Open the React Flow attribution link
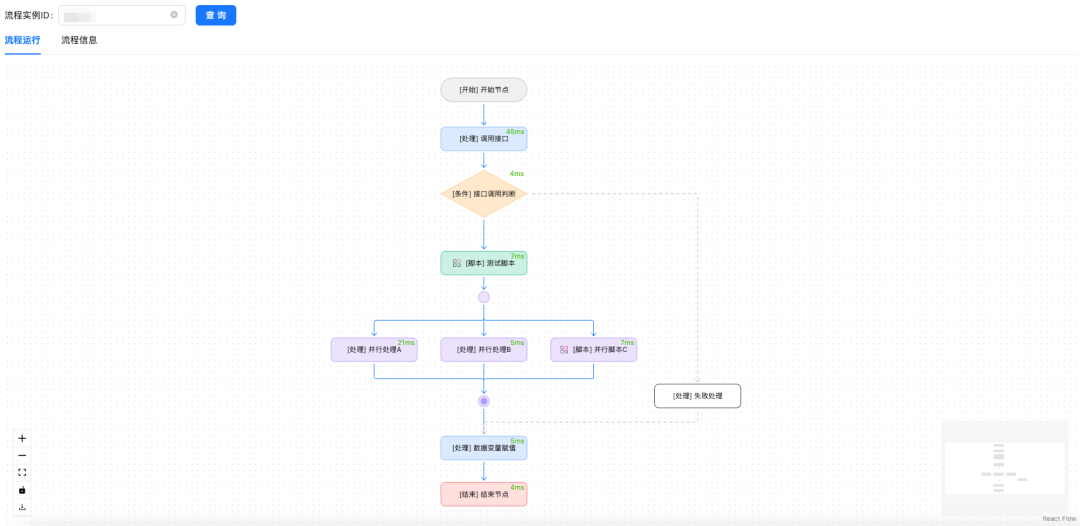 1059,518
